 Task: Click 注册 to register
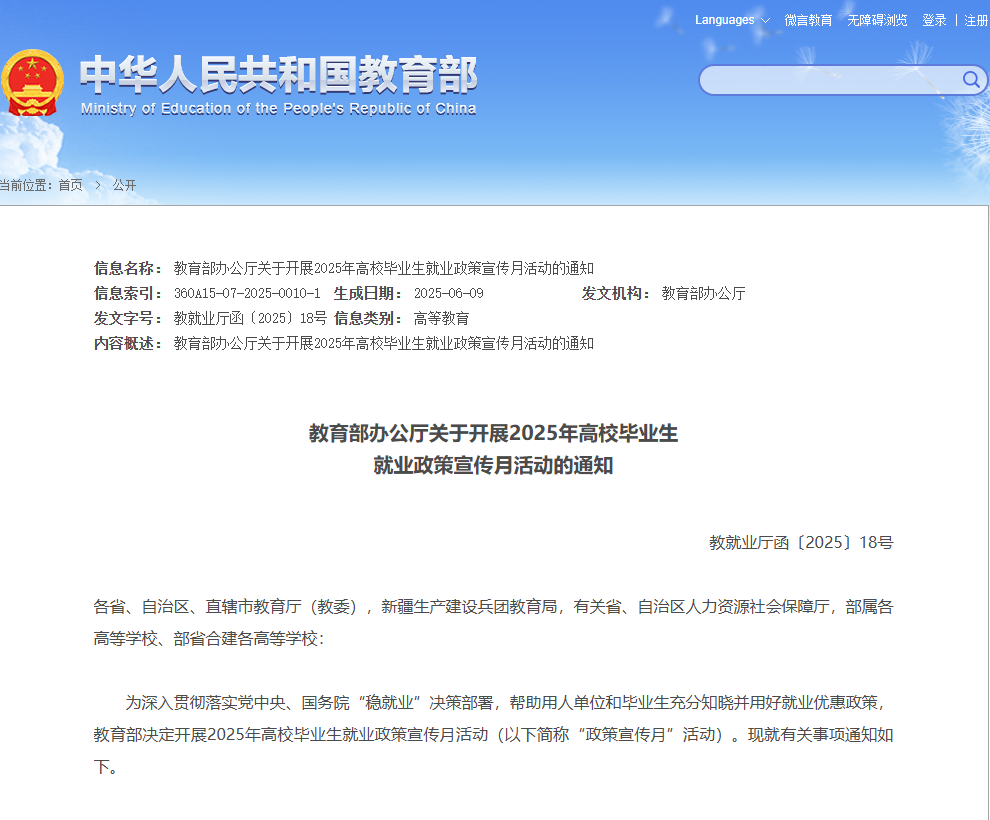(x=976, y=20)
